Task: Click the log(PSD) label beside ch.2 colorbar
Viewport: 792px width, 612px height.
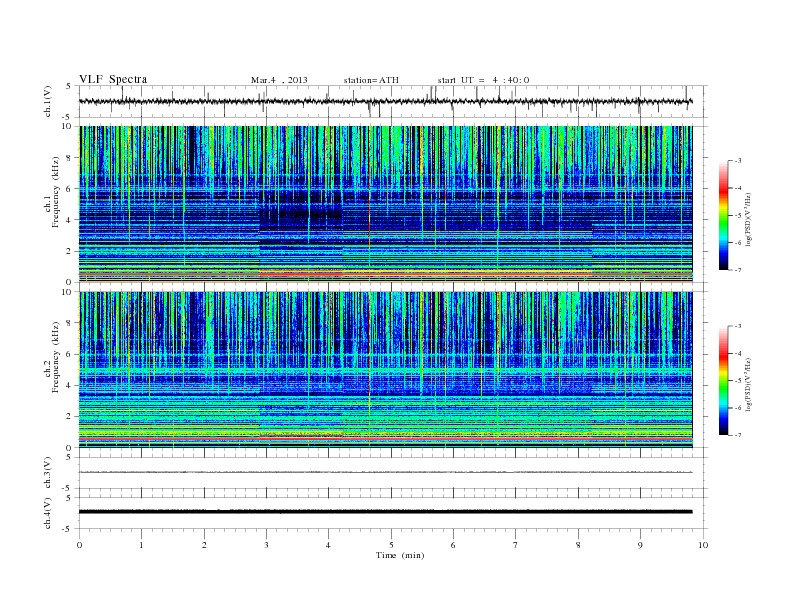Action: (x=749, y=385)
